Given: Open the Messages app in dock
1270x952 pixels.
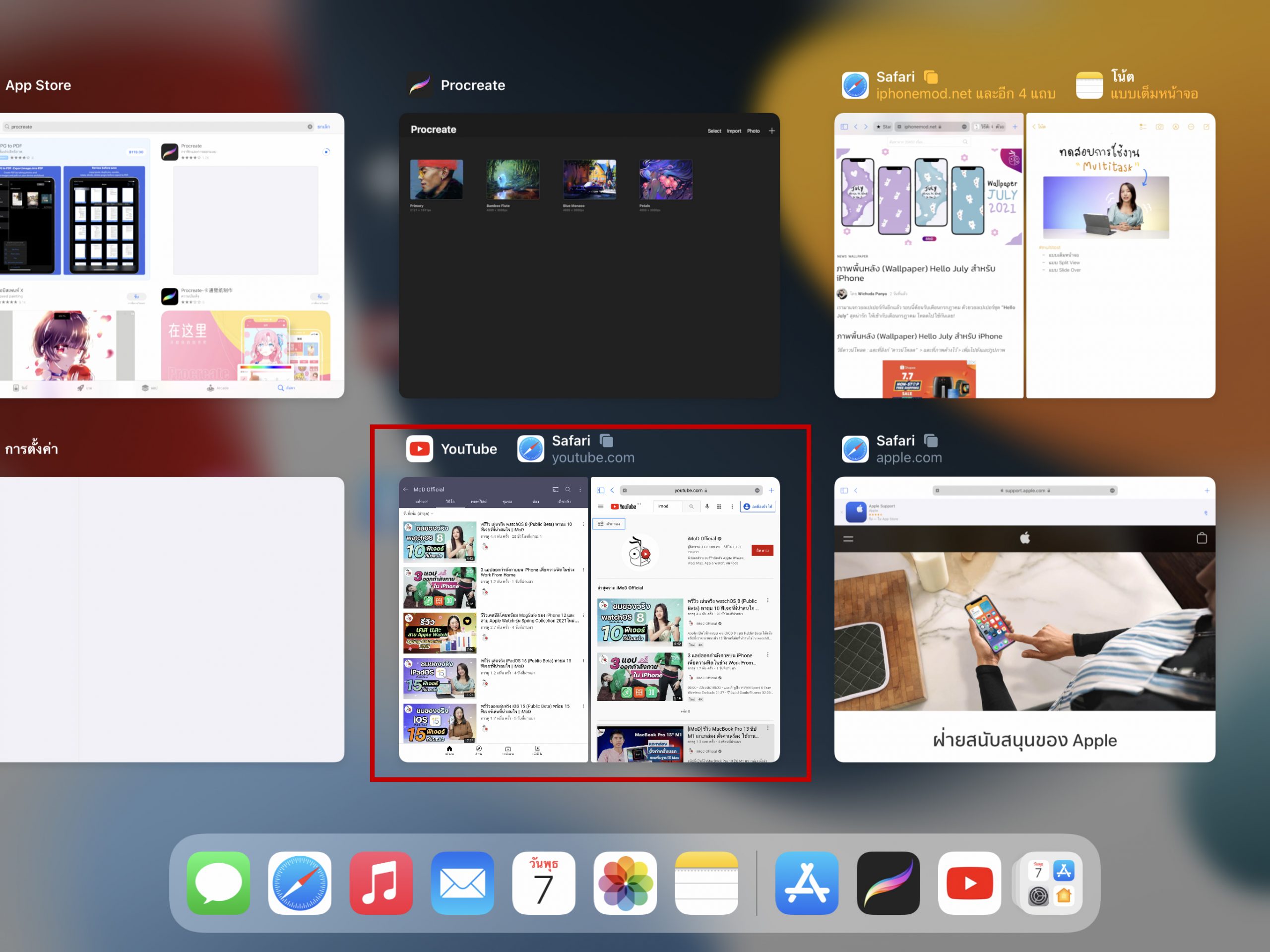Looking at the screenshot, I should point(218,883).
